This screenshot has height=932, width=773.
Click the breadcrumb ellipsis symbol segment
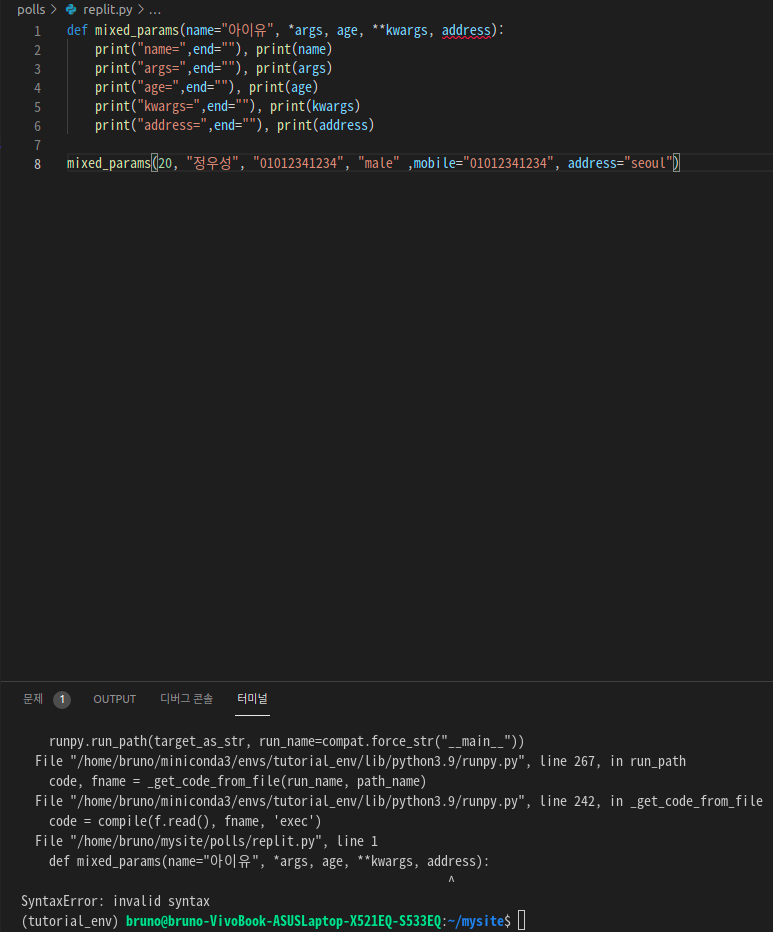pyautogui.click(x=155, y=10)
